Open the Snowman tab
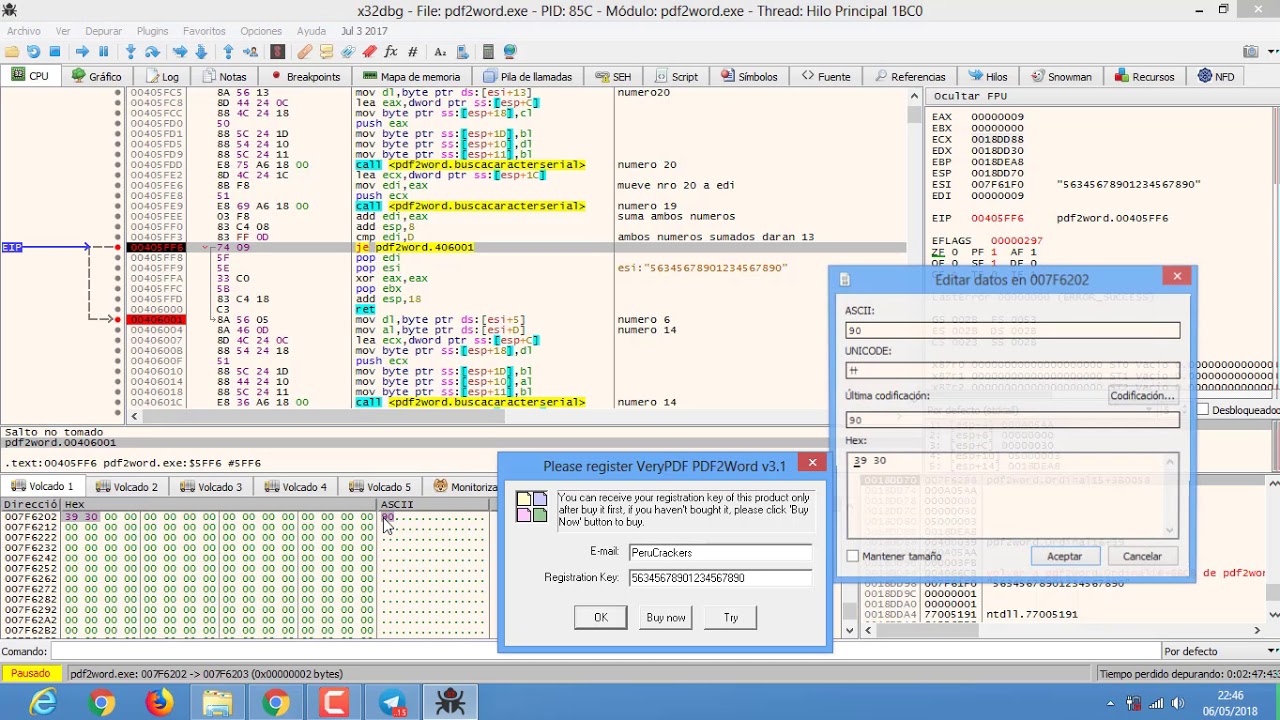This screenshot has height=720, width=1280. (x=1061, y=76)
